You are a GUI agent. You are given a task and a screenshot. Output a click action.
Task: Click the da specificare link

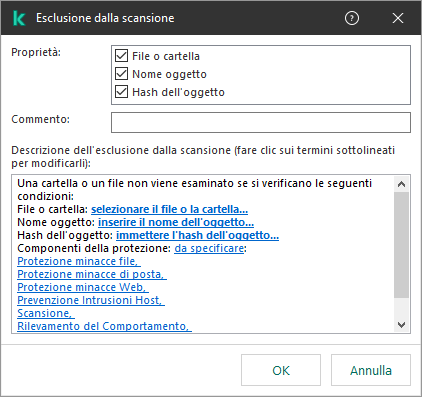click(x=209, y=248)
